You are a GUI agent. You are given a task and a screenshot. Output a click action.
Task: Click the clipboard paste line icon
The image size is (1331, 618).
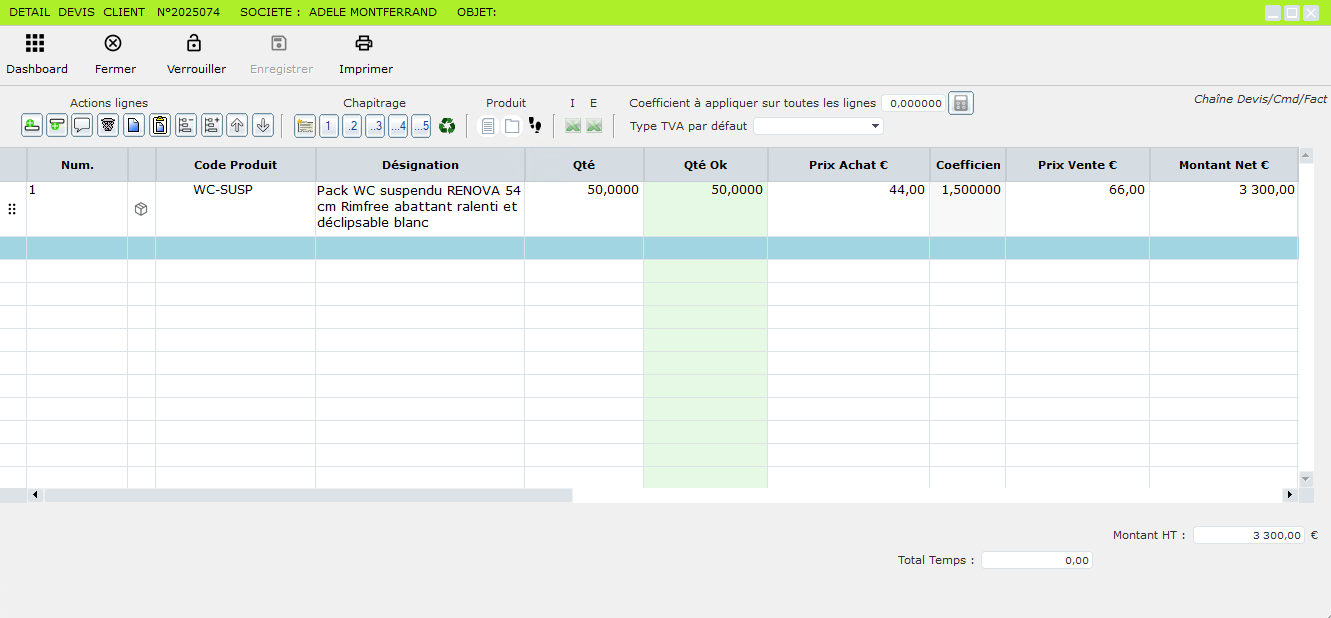[x=160, y=126]
